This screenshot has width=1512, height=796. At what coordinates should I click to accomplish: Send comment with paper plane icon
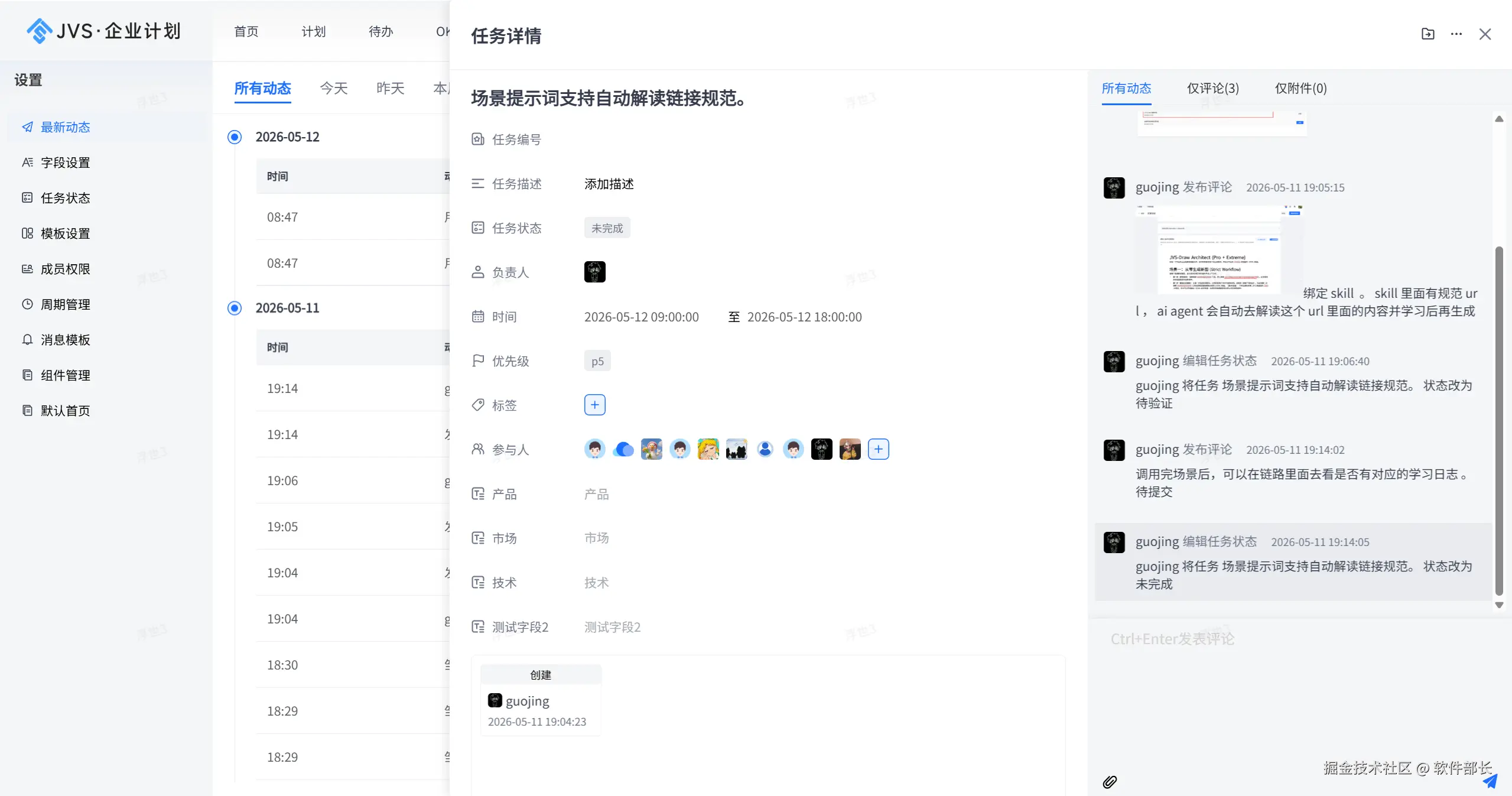pyautogui.click(x=1490, y=782)
